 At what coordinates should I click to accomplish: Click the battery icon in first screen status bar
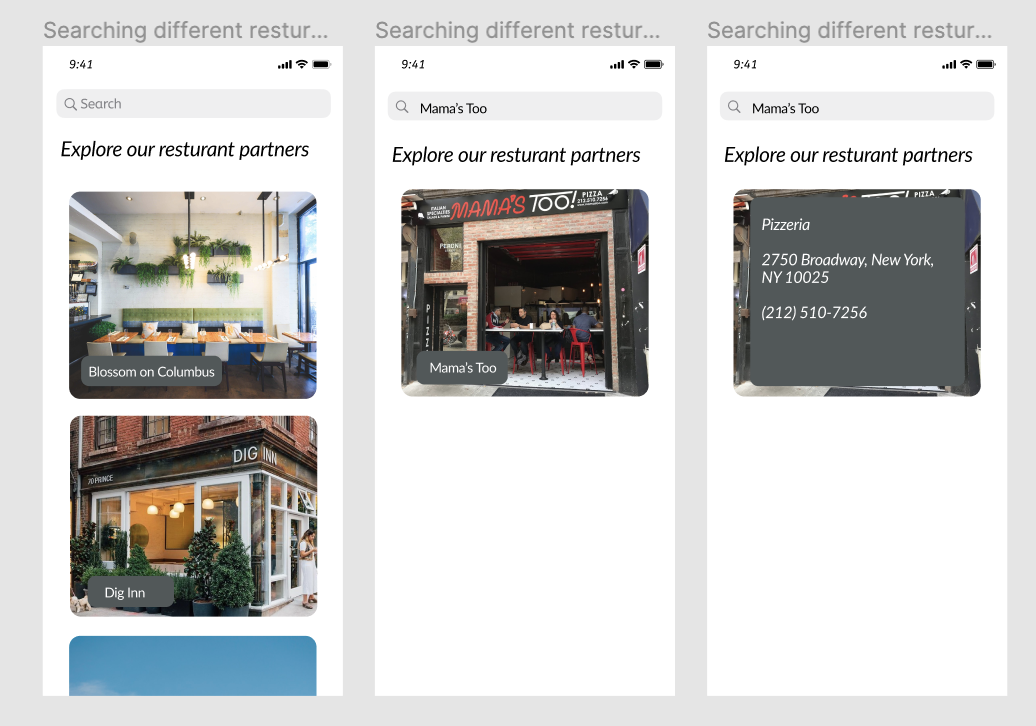322,64
